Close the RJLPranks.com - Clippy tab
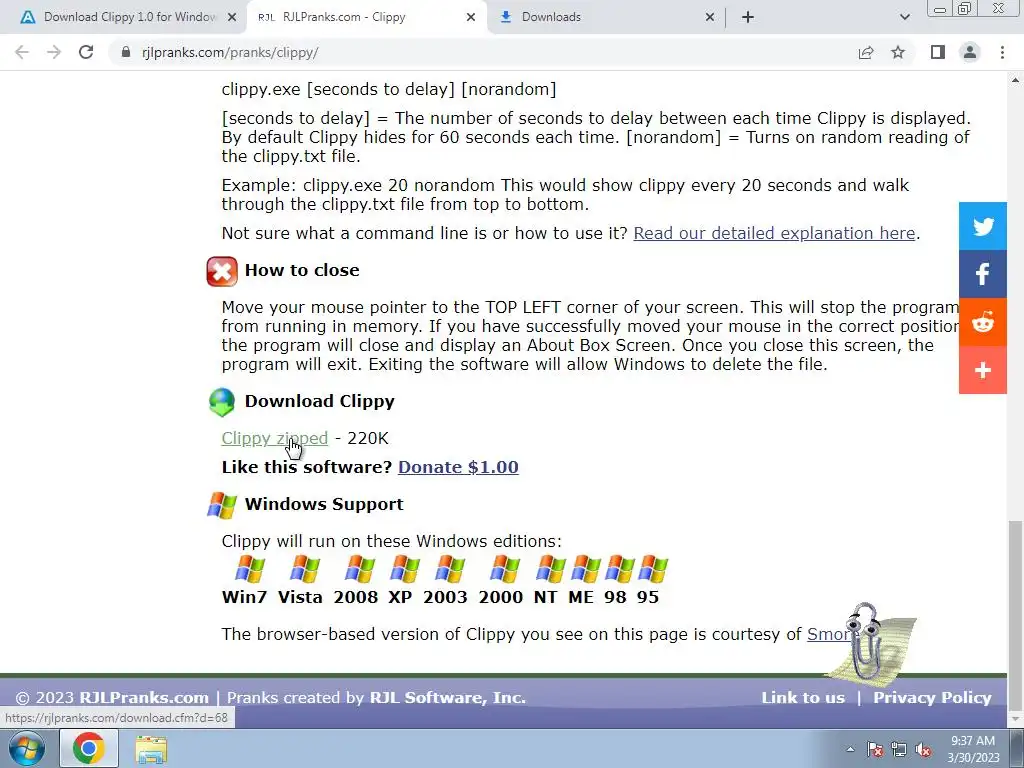Screen dimensions: 1024x768 (x=471, y=17)
